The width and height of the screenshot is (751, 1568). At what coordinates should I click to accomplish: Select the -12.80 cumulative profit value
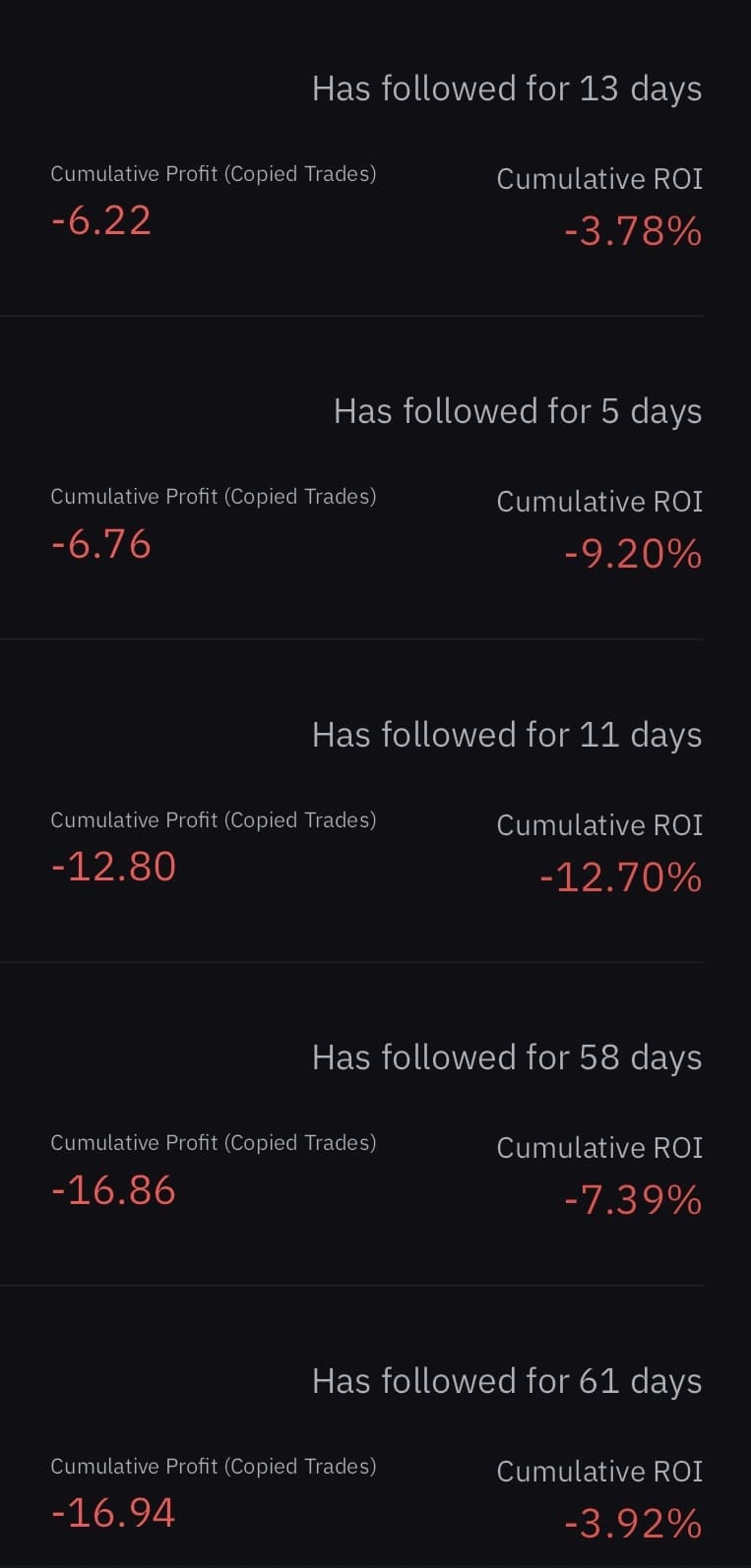pyautogui.click(x=113, y=867)
